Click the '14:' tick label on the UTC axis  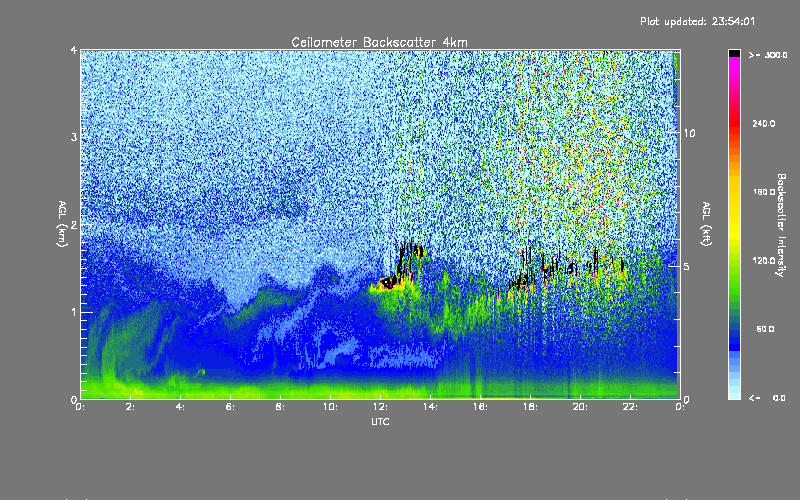click(x=430, y=407)
